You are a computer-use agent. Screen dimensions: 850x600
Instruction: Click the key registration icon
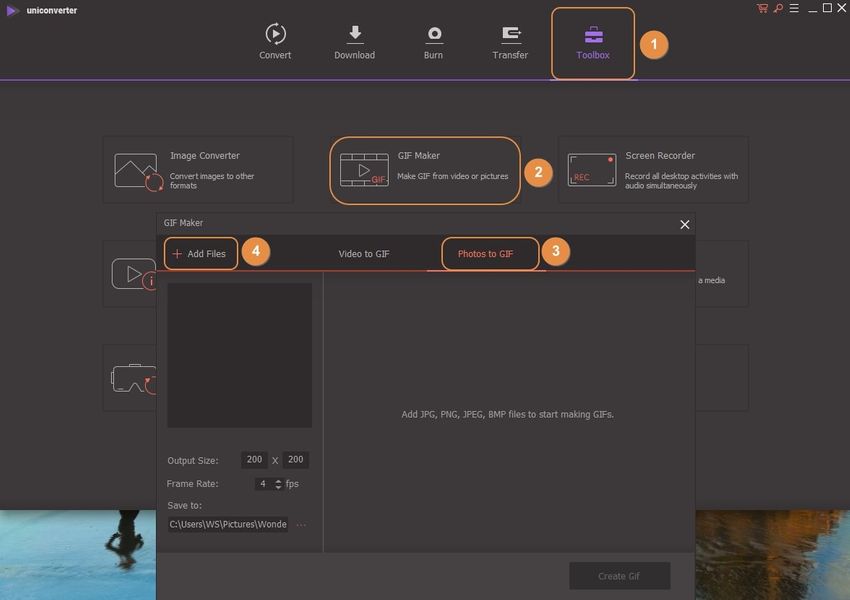777,8
